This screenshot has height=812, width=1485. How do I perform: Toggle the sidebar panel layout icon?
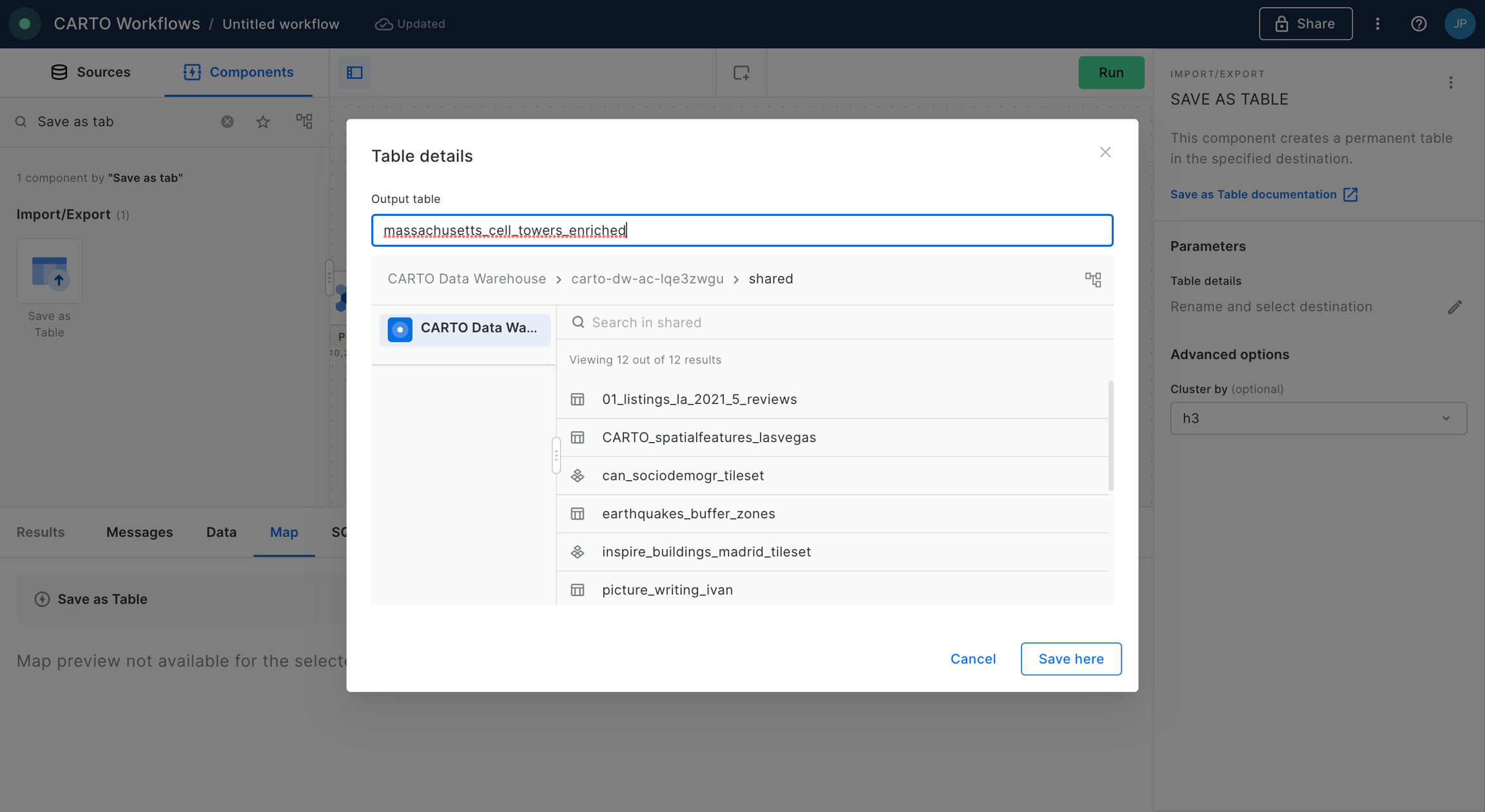tap(354, 72)
